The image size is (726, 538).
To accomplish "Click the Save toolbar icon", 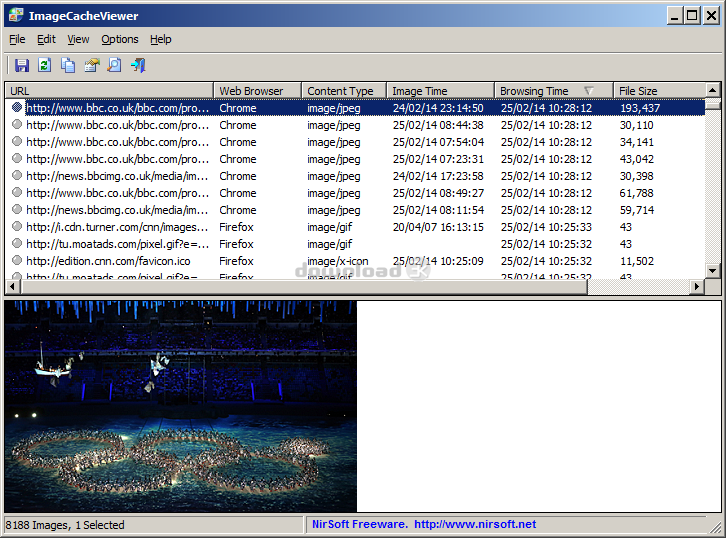I will tap(21, 66).
